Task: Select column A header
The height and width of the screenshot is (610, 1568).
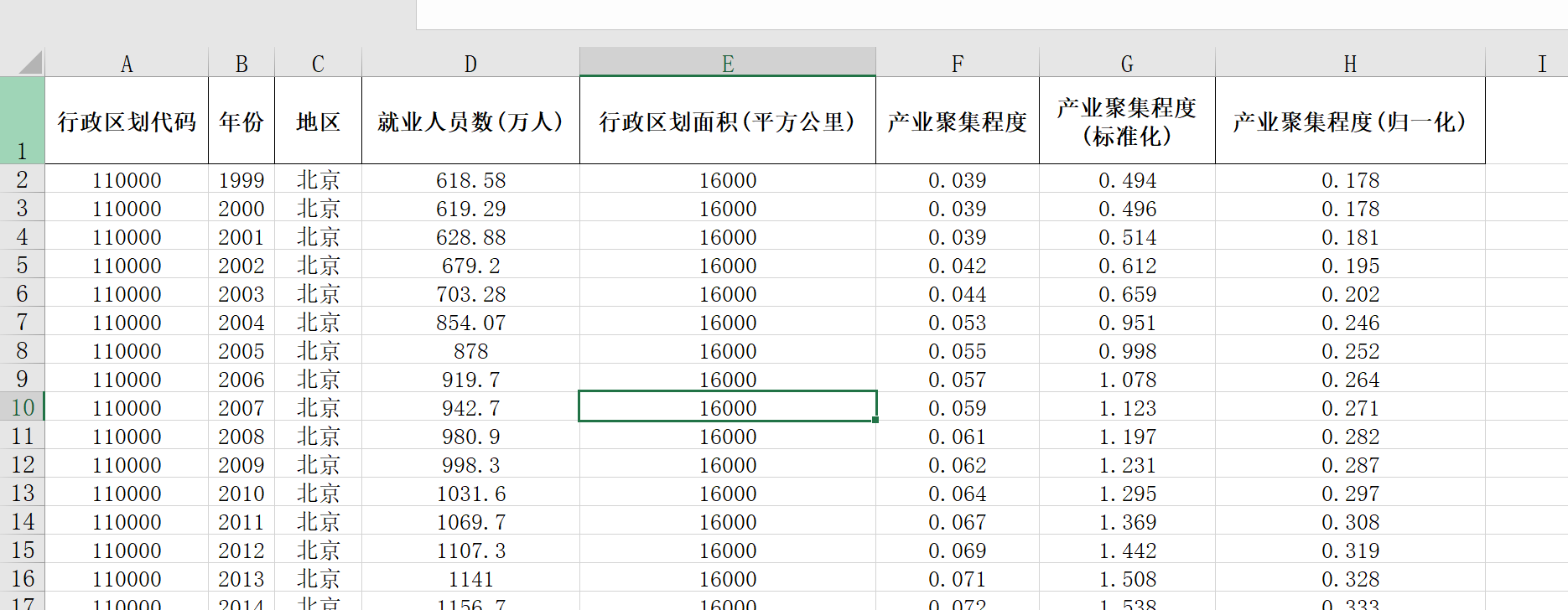Action: click(x=127, y=64)
